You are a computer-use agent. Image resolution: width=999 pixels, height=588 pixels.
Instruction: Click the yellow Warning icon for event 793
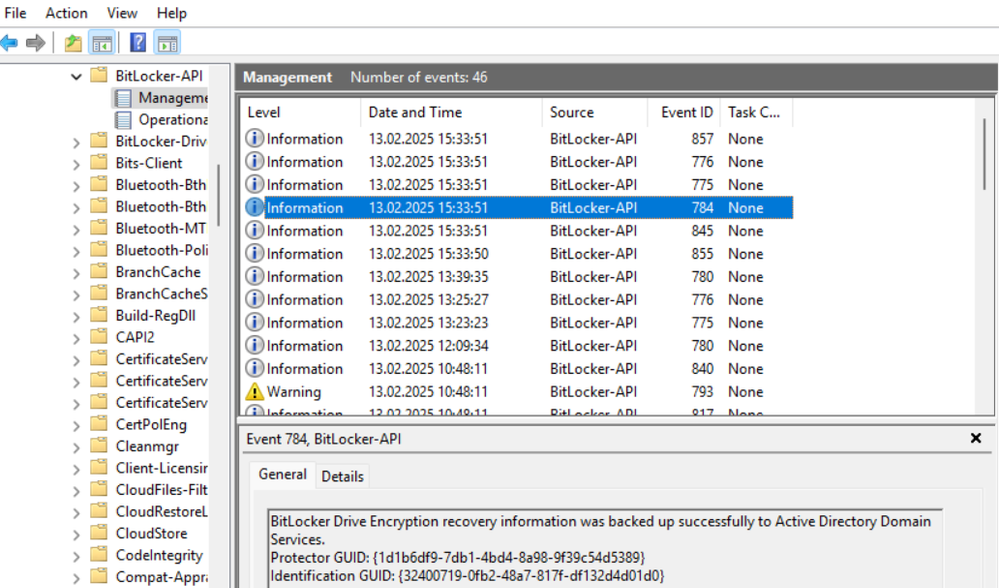(x=254, y=391)
